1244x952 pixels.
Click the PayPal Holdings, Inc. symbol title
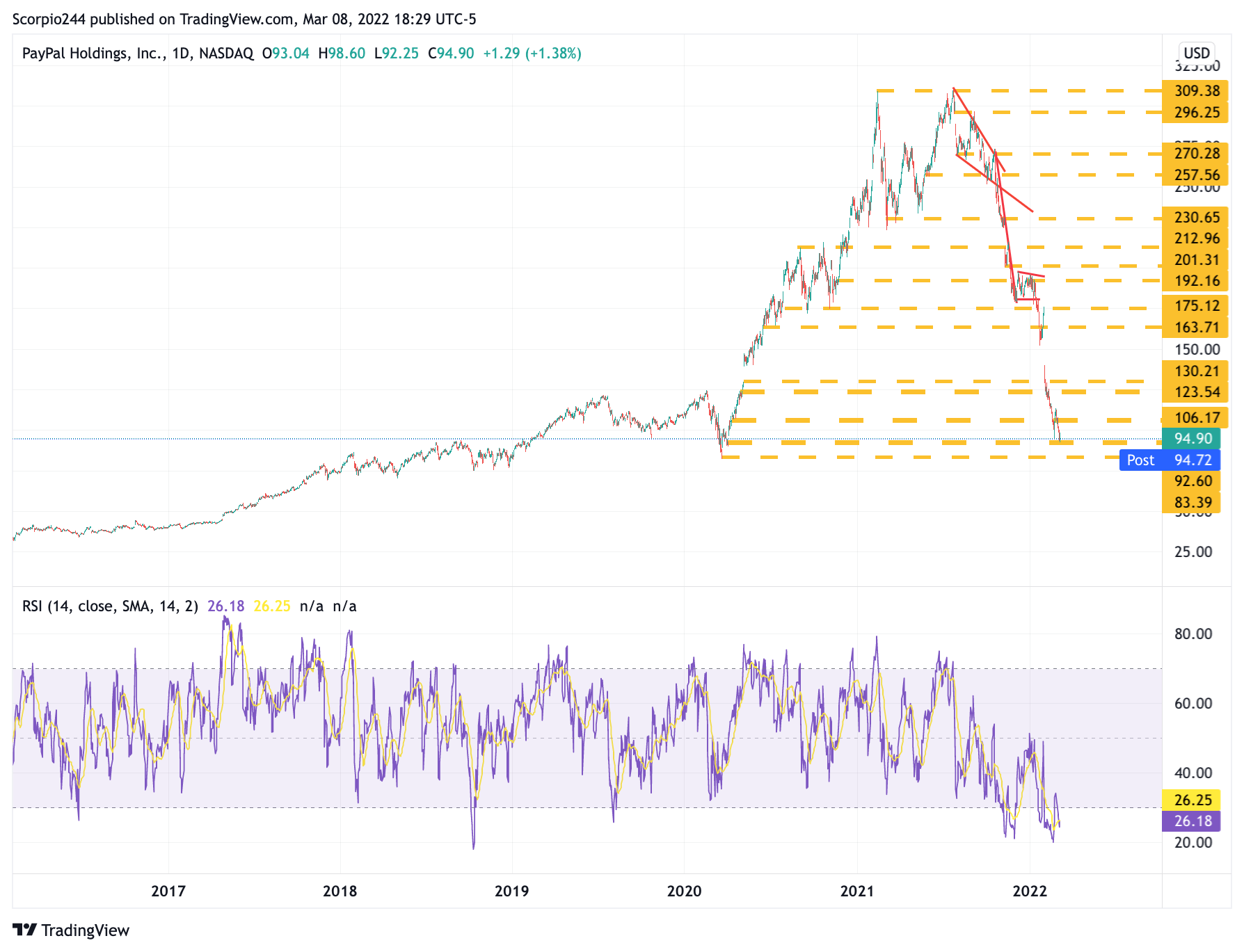click(94, 54)
